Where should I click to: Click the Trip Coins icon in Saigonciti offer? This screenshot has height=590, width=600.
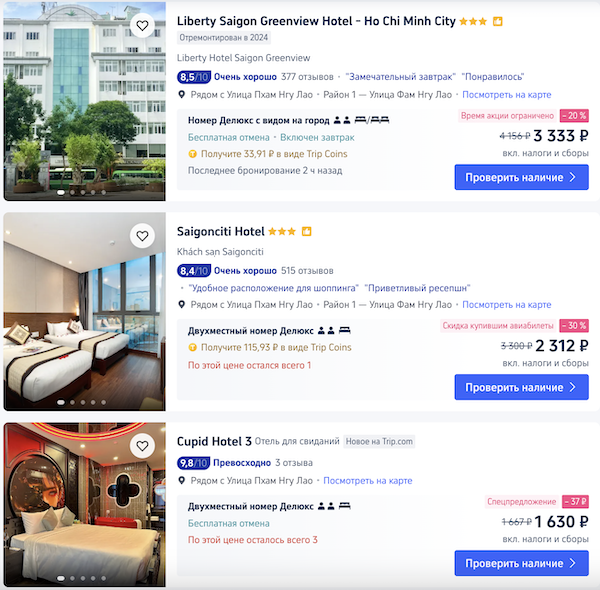192,347
